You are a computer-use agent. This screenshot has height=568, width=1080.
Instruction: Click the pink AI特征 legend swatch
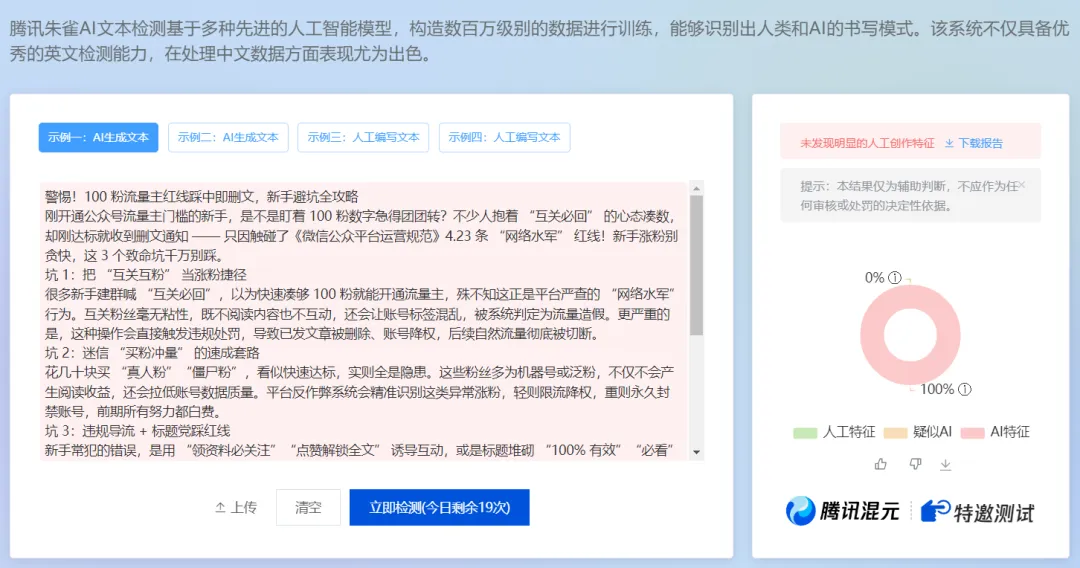click(x=972, y=433)
